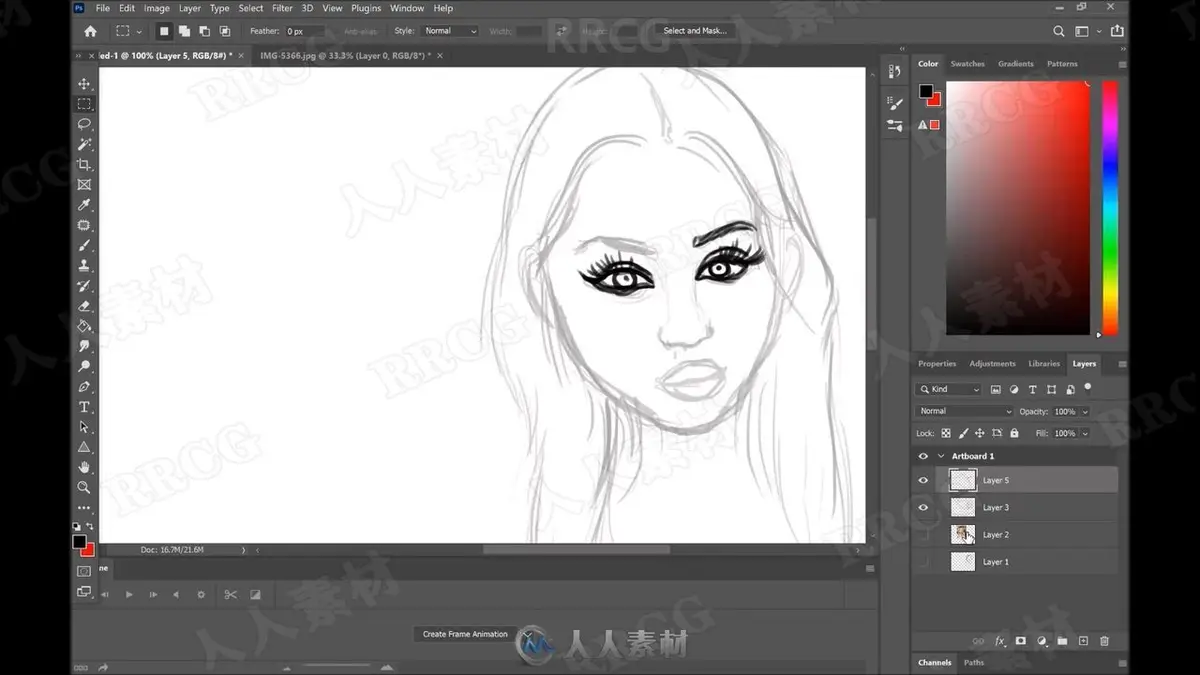This screenshot has width=1200, height=675.
Task: Open the Filter menu
Action: pos(283,8)
